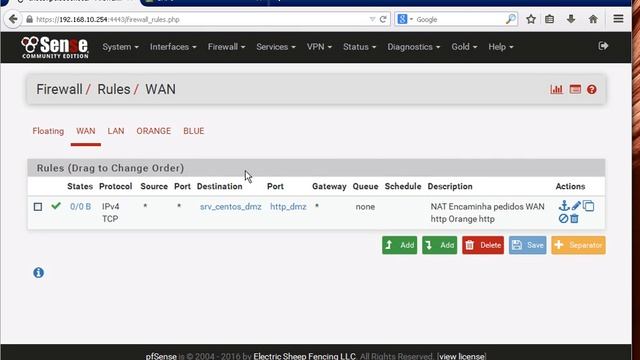Edit the rule with pencil icon
The width and height of the screenshot is (640, 360).
pos(576,206)
